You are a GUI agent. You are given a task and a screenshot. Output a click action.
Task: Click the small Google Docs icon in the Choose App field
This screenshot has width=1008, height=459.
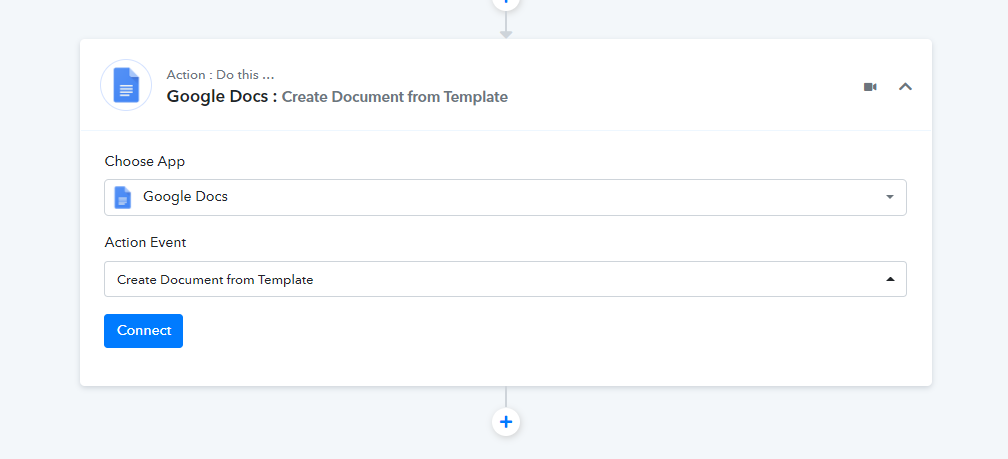click(x=123, y=197)
